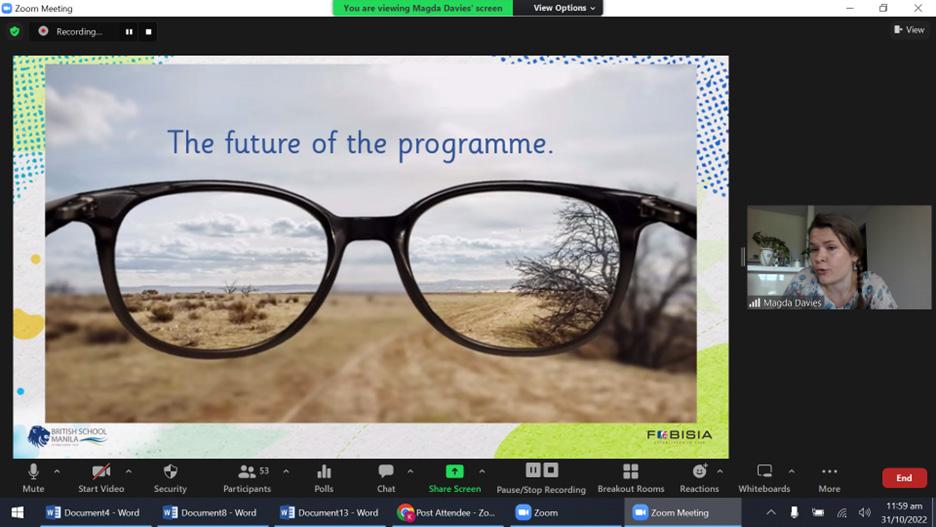Select Magda Davies video thumbnail

pos(839,257)
